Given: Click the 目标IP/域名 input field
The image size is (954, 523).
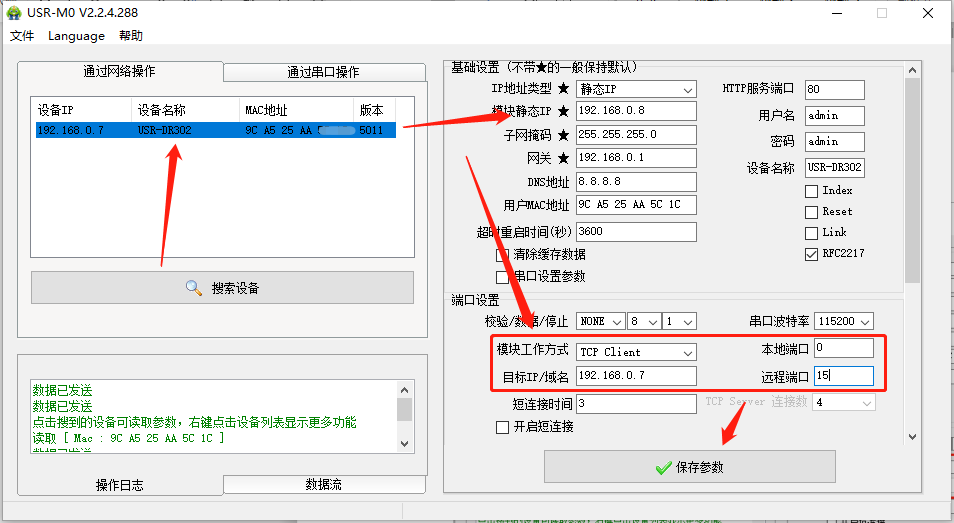Looking at the screenshot, I should click(636, 376).
